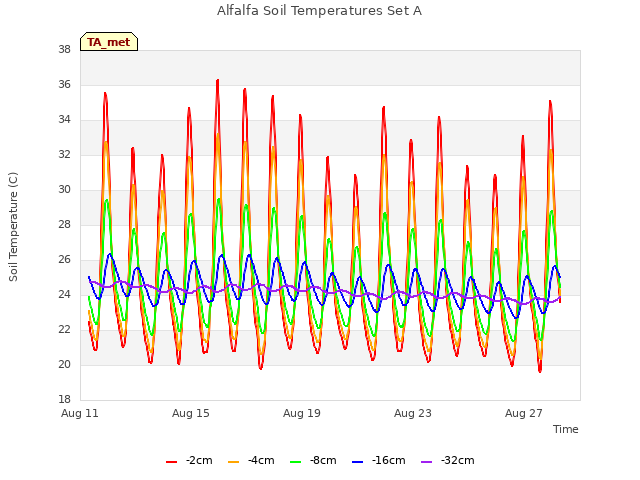Toggle the -8cm series in legend
This screenshot has width=640, height=480.
coord(313,461)
